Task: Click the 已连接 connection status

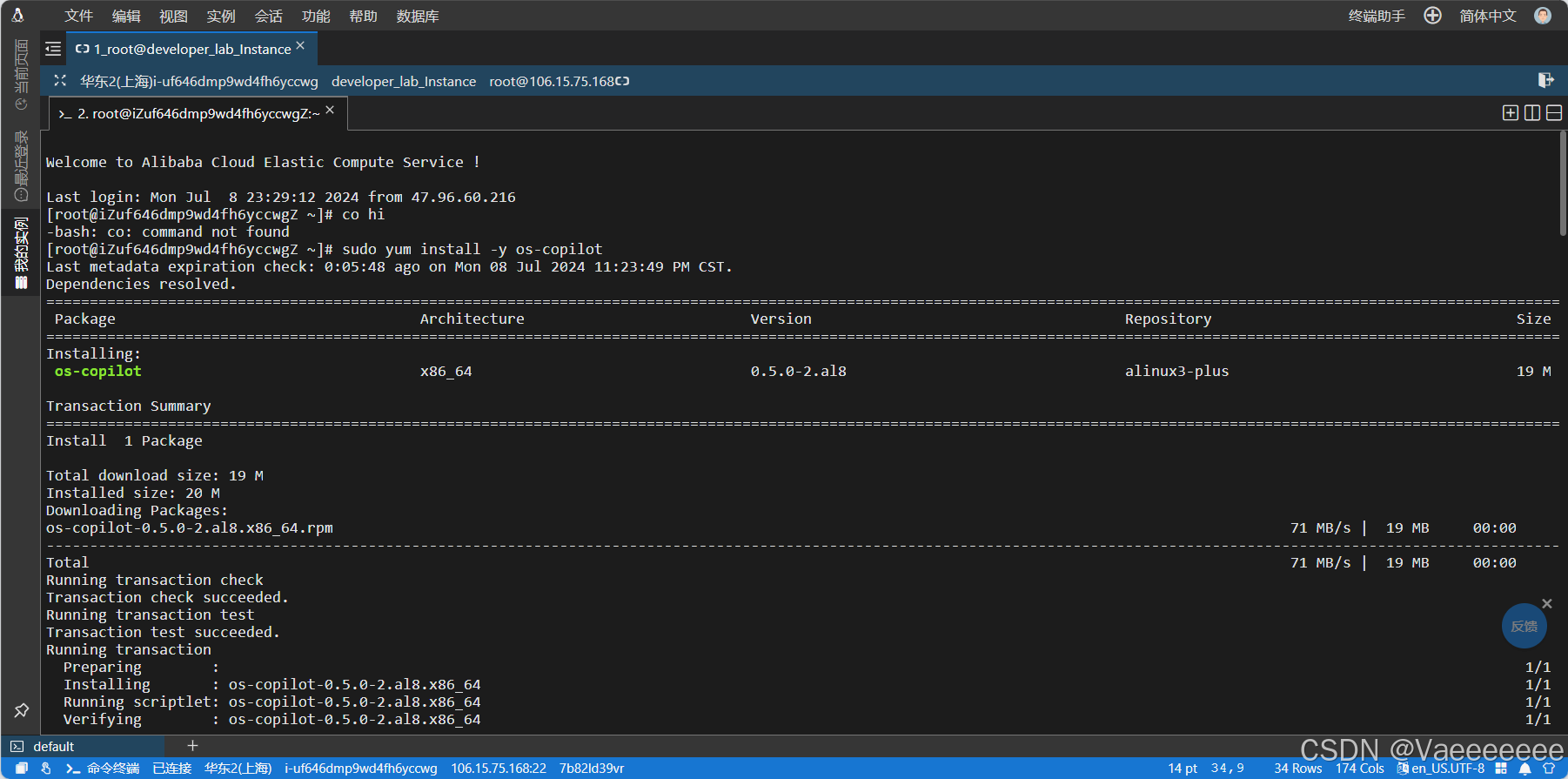Action: [171, 768]
